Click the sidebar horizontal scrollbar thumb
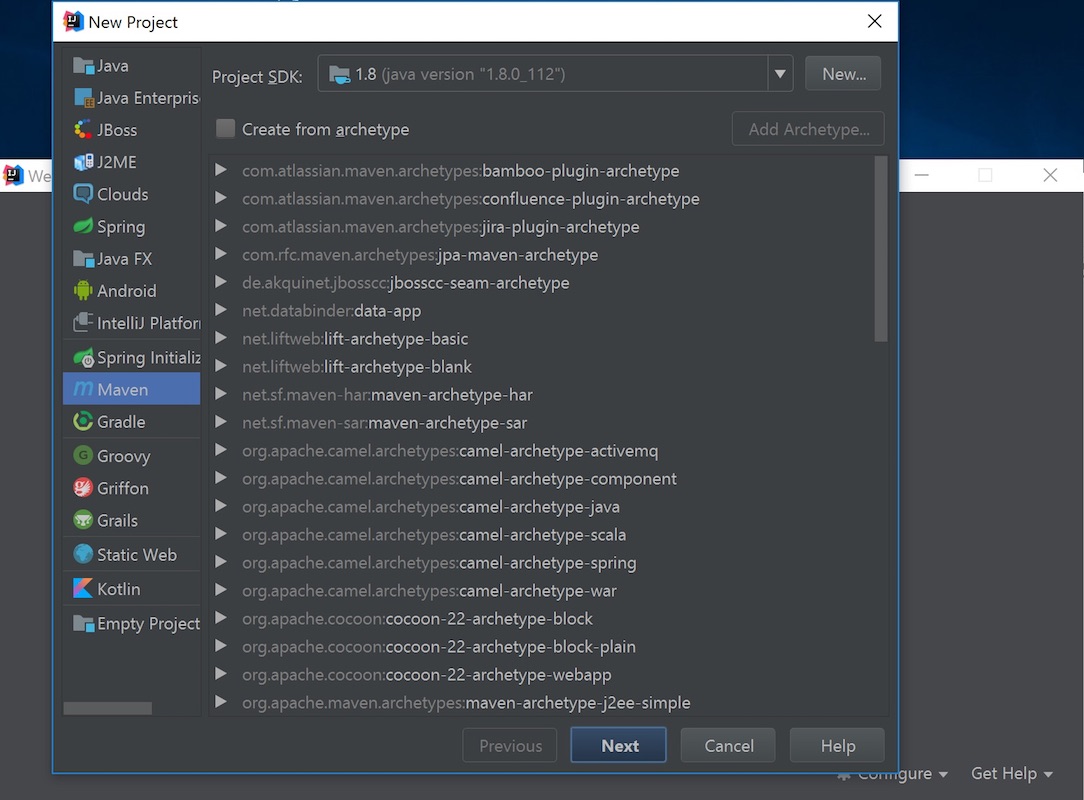 107,708
